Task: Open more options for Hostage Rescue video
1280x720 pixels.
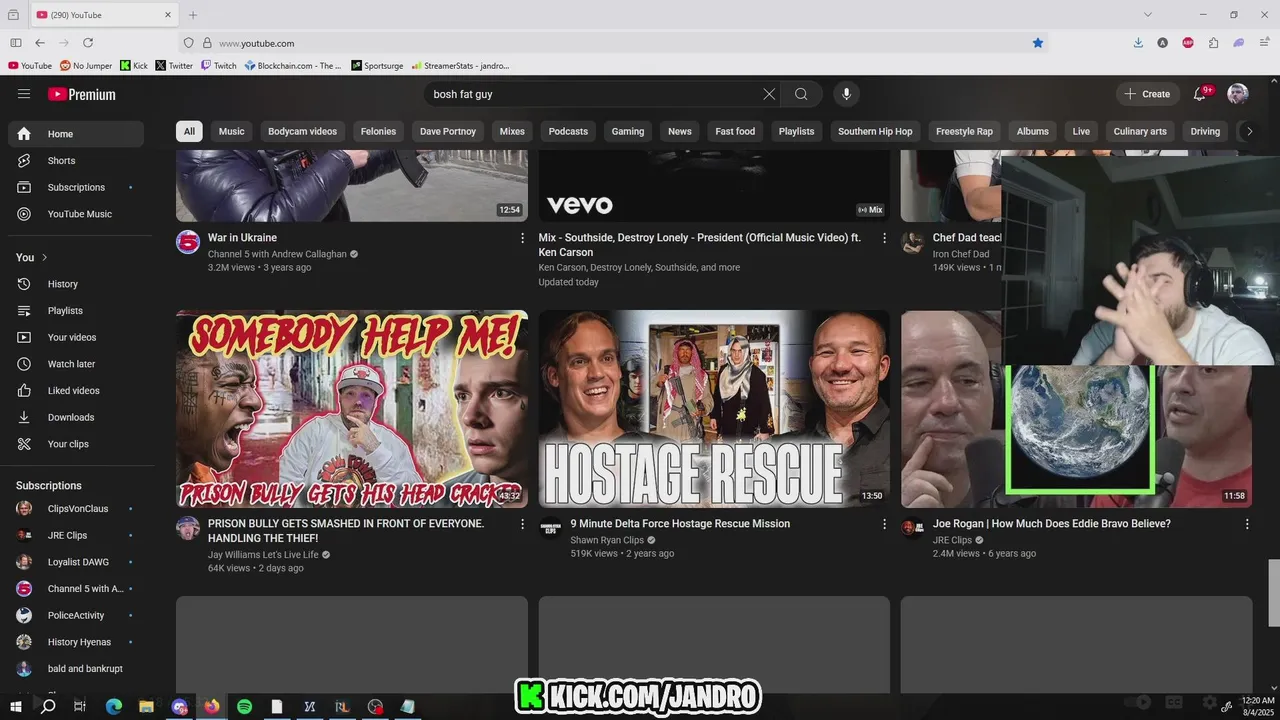Action: pyautogui.click(x=884, y=524)
